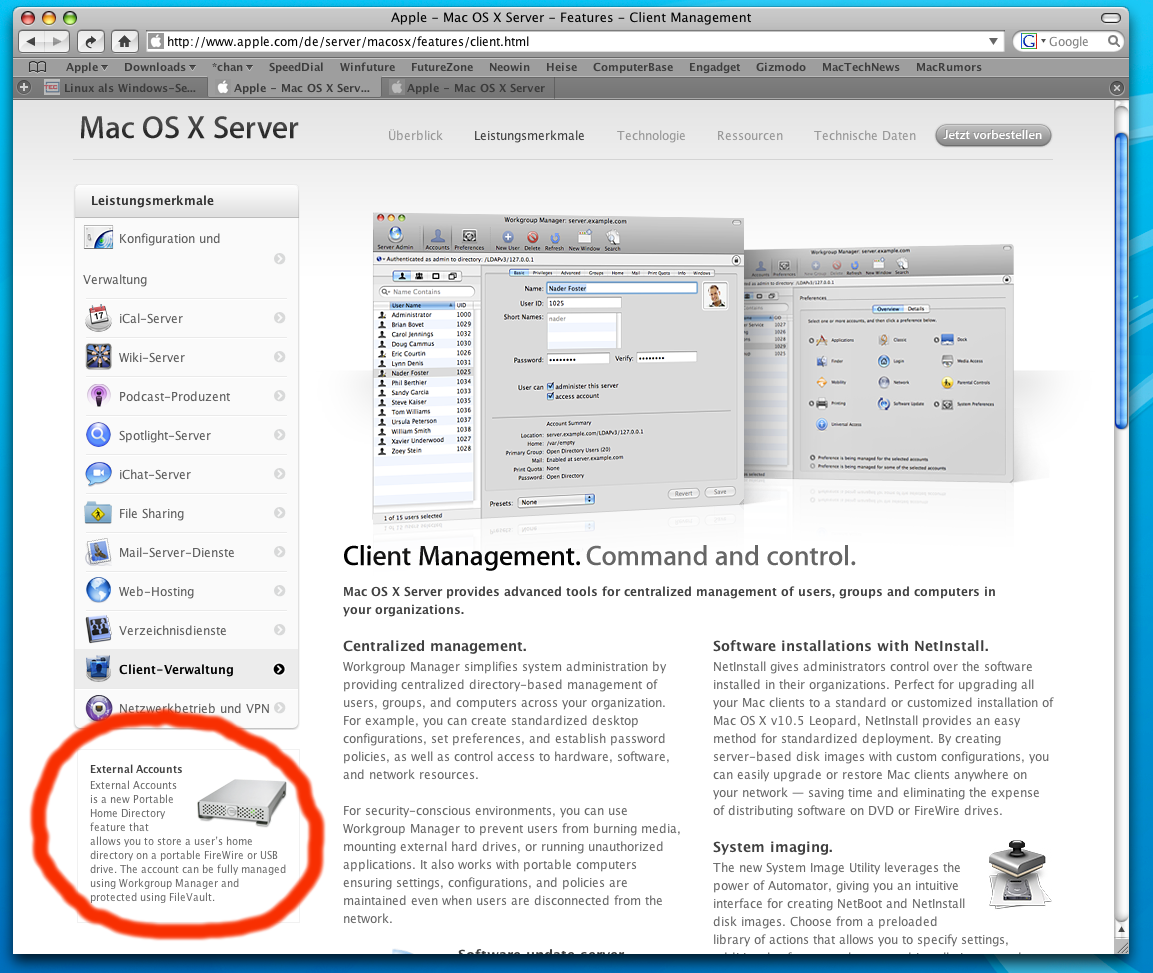Click the arrow next to File Sharing
Viewport: 1153px width, 973px height.
click(x=279, y=513)
